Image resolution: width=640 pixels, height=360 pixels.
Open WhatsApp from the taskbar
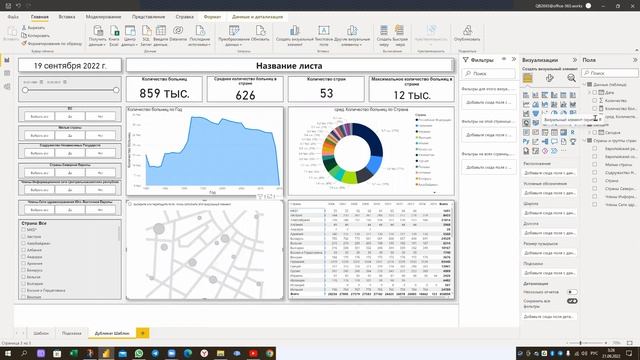point(139,353)
